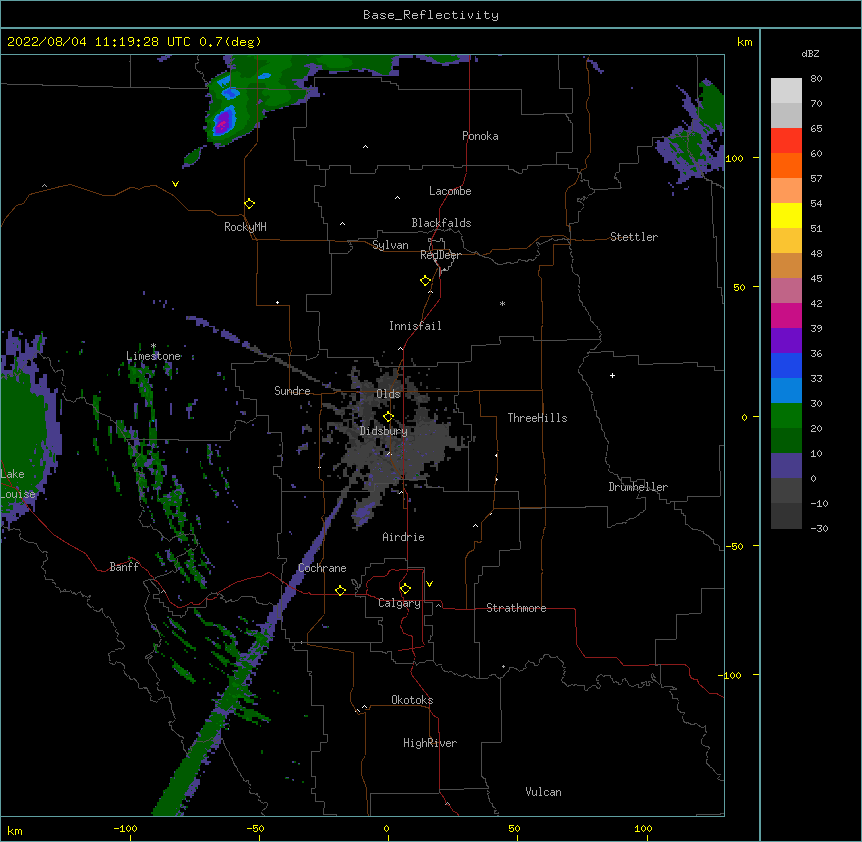Click the Blackfalds city label
The height and width of the screenshot is (842, 862).
click(441, 223)
